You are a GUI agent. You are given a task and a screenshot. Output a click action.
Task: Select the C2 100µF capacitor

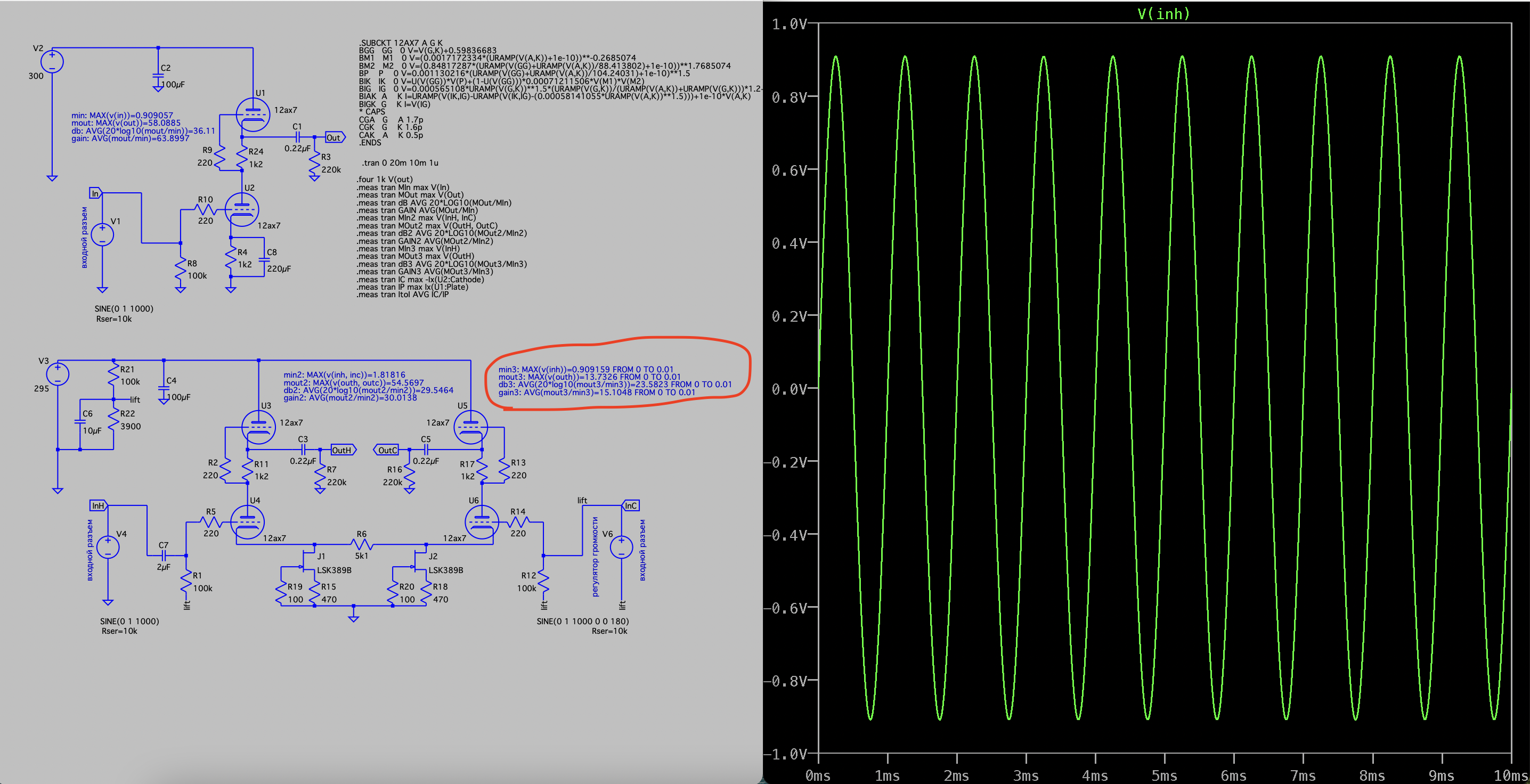pyautogui.click(x=158, y=76)
